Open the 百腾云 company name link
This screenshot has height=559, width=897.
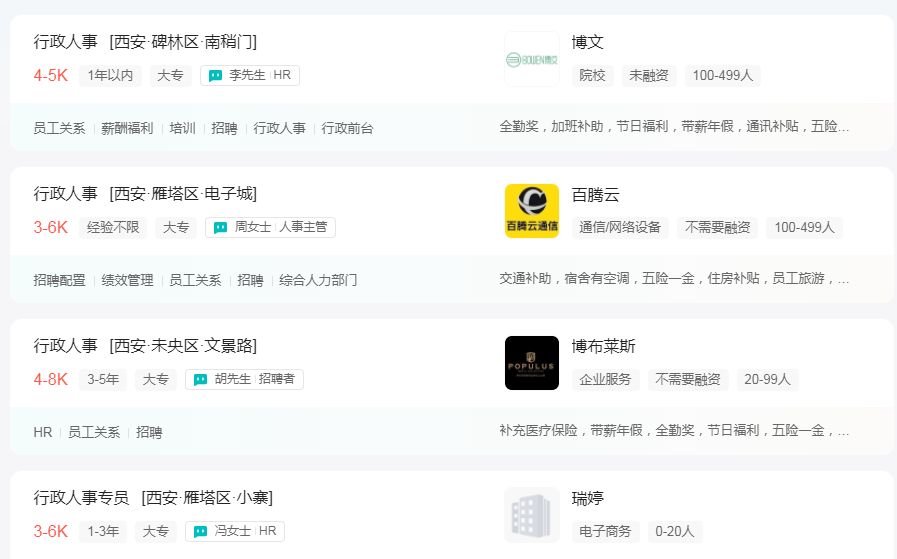pyautogui.click(x=596, y=195)
